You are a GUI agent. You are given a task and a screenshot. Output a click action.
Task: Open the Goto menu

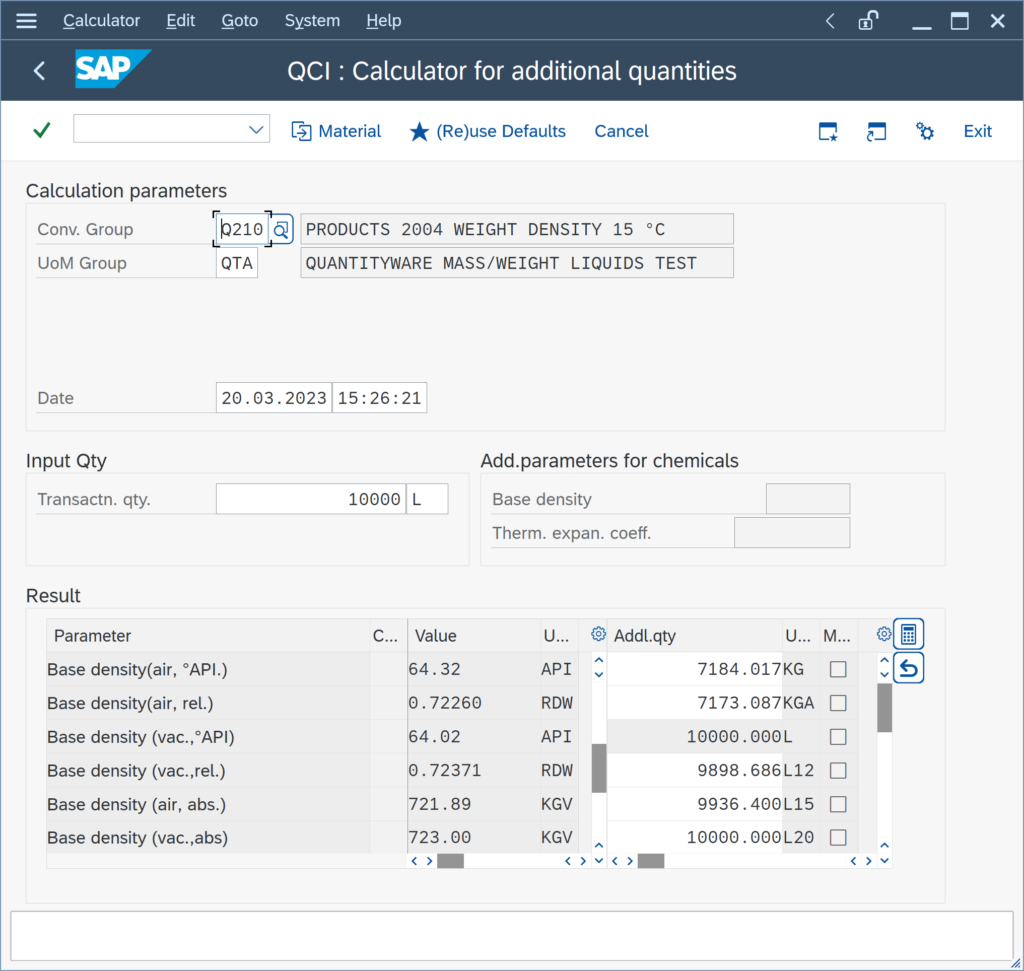pos(240,21)
